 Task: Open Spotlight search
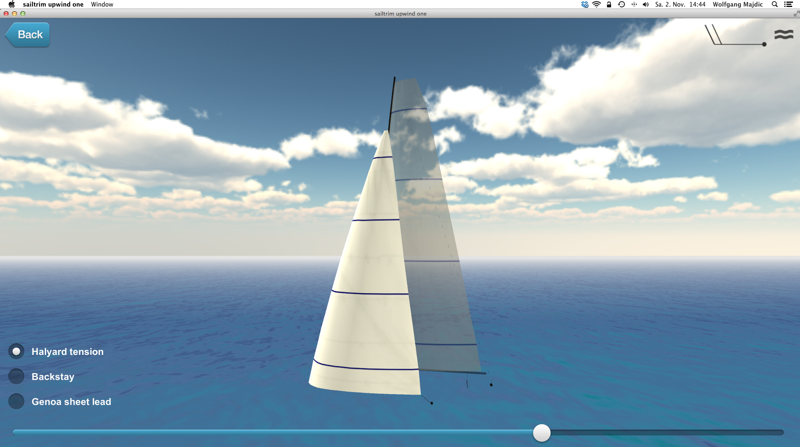pos(774,4)
